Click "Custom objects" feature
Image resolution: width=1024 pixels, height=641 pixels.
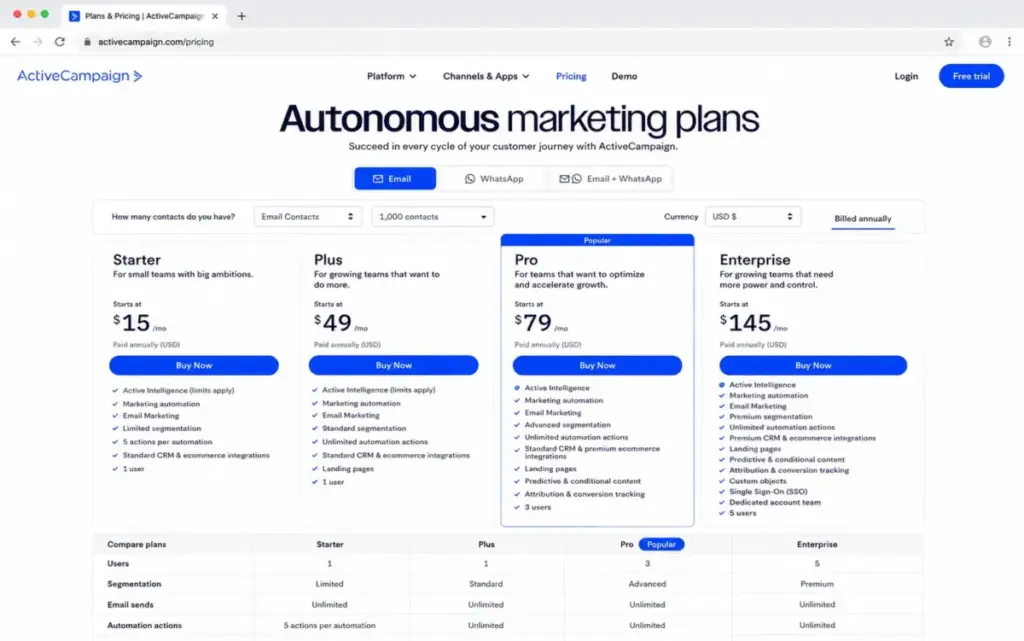758,481
